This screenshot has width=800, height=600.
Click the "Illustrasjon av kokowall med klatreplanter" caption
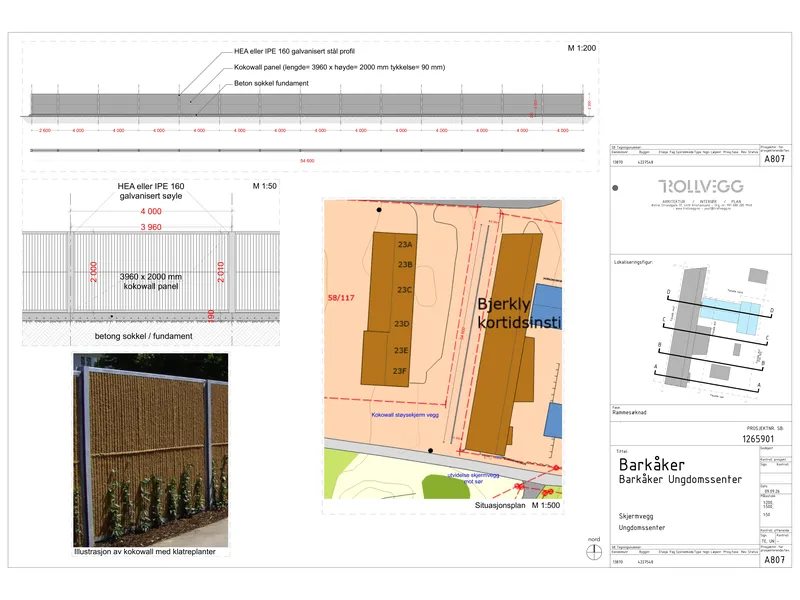(x=145, y=552)
